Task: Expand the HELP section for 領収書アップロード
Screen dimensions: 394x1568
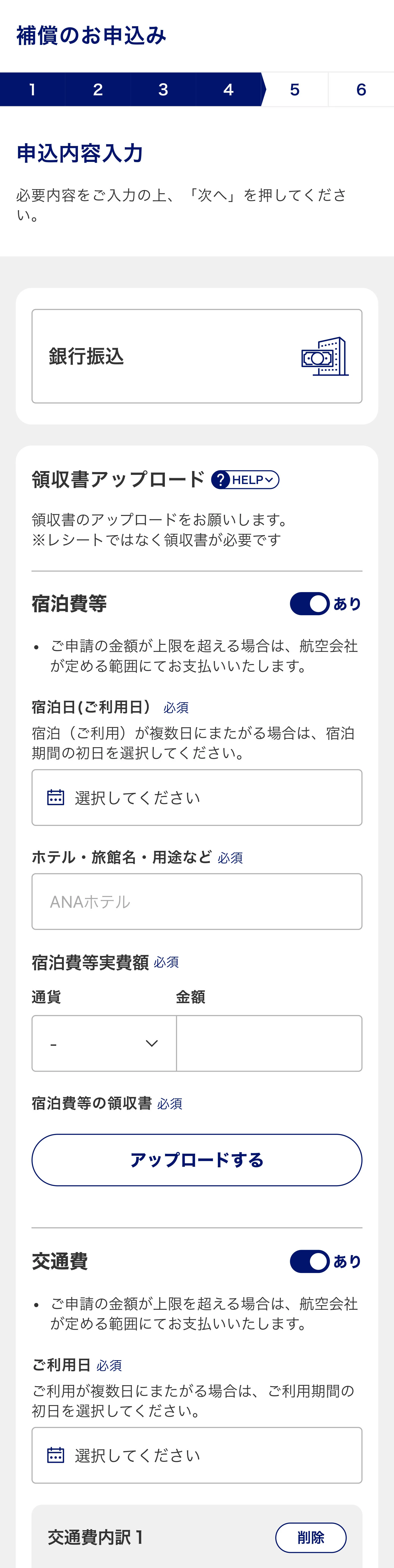Action: click(x=245, y=480)
